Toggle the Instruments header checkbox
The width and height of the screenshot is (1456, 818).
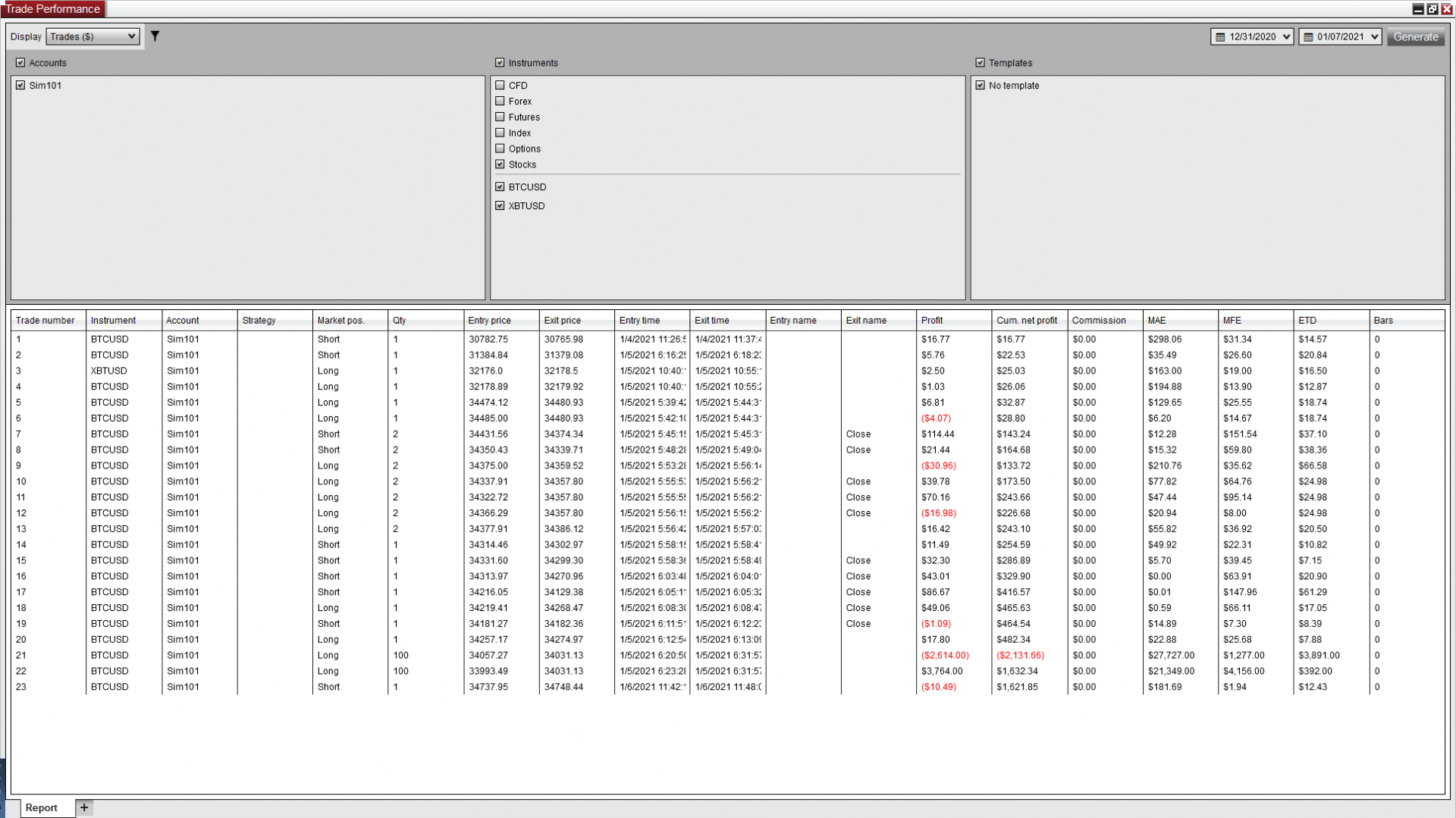click(x=500, y=63)
